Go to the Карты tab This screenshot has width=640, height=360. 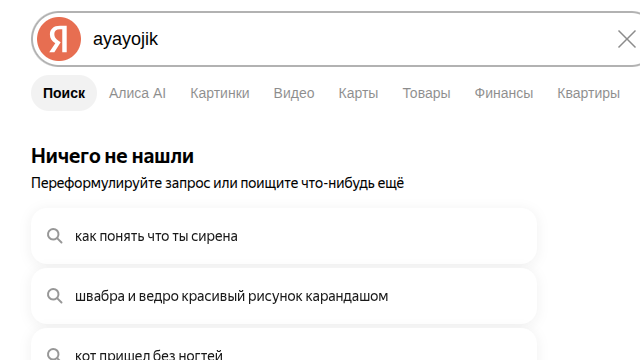point(358,93)
